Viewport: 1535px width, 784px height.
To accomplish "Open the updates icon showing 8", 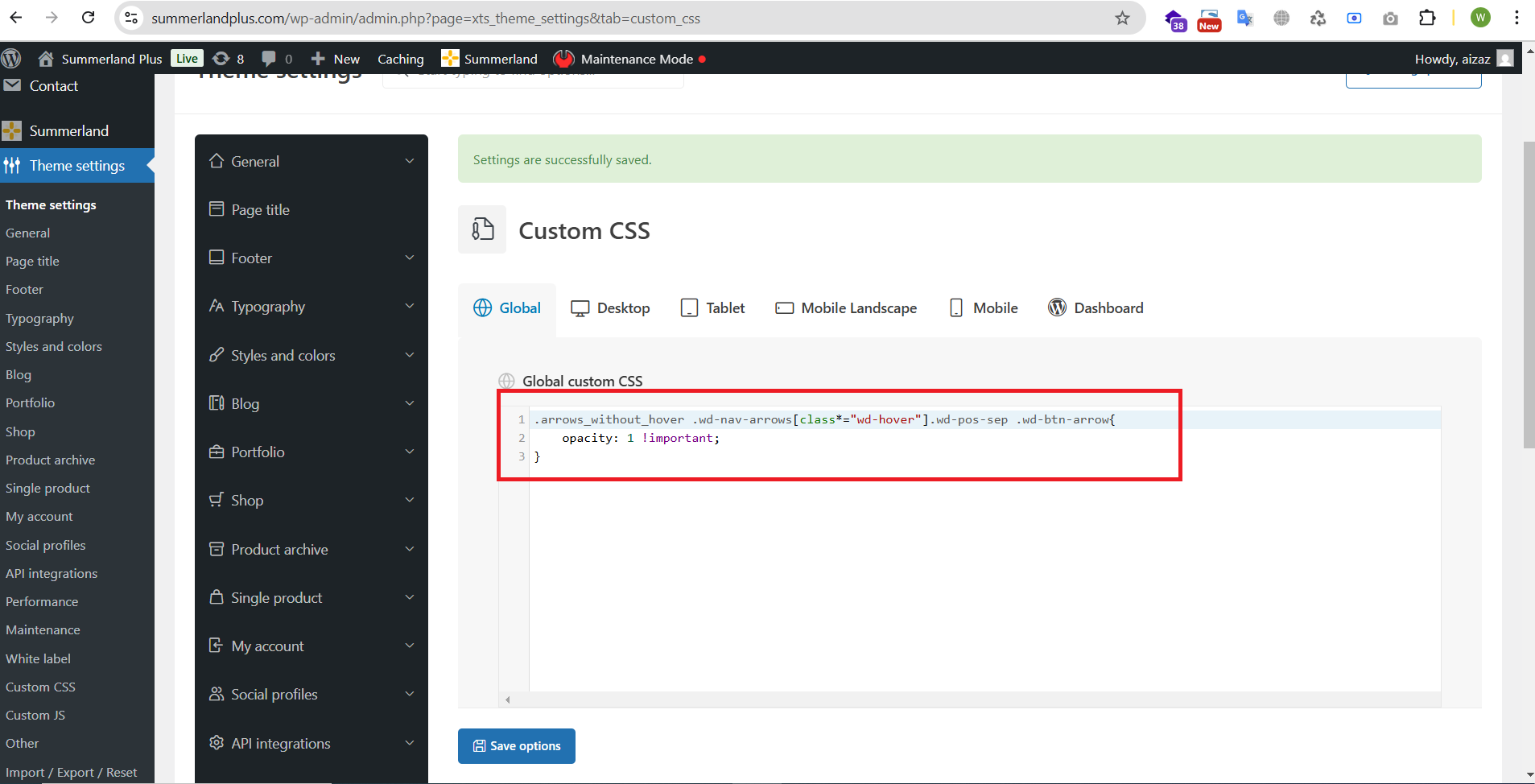I will (x=228, y=59).
